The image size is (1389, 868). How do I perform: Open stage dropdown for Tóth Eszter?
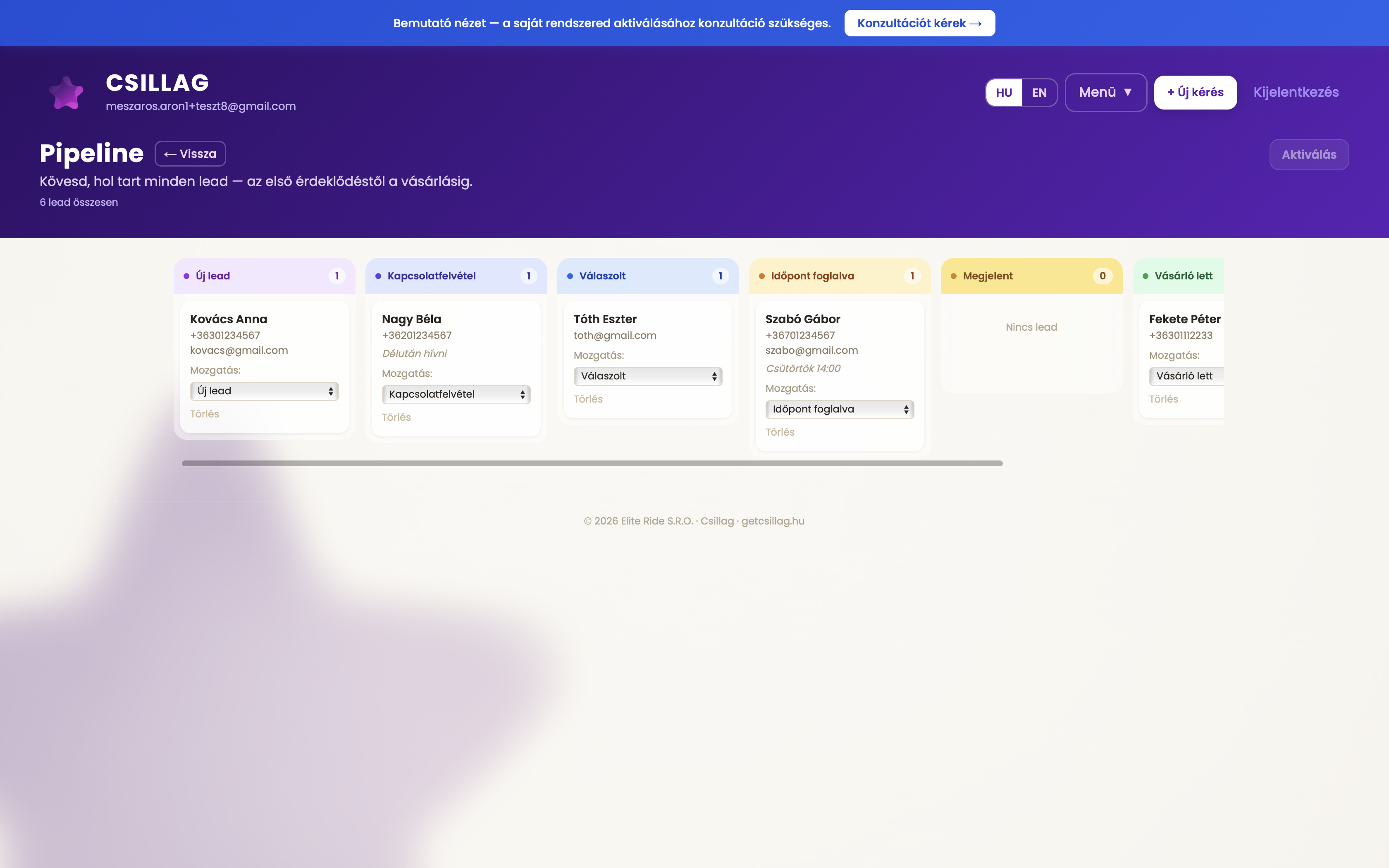tap(648, 376)
